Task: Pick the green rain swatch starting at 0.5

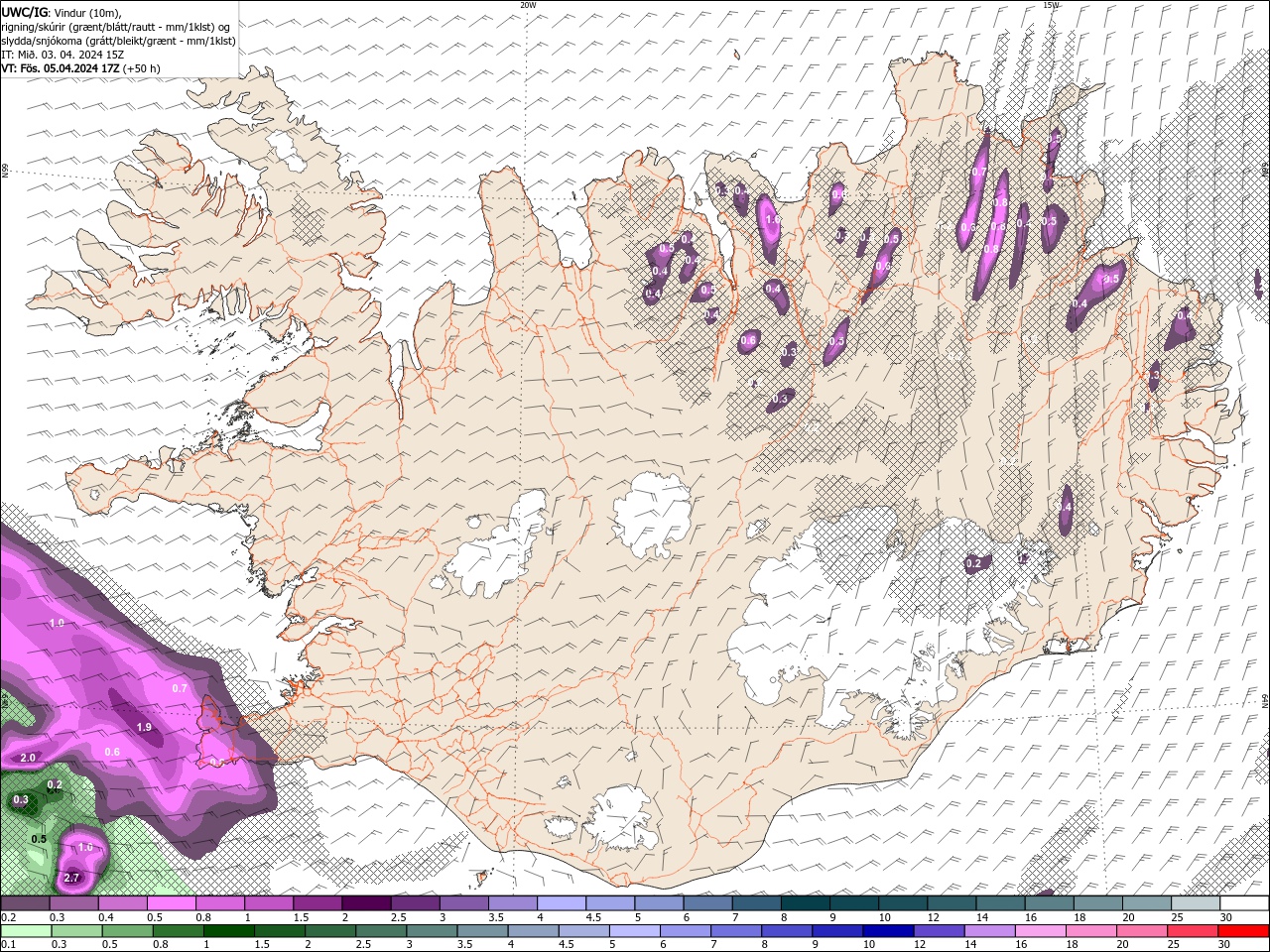Action: (127, 931)
